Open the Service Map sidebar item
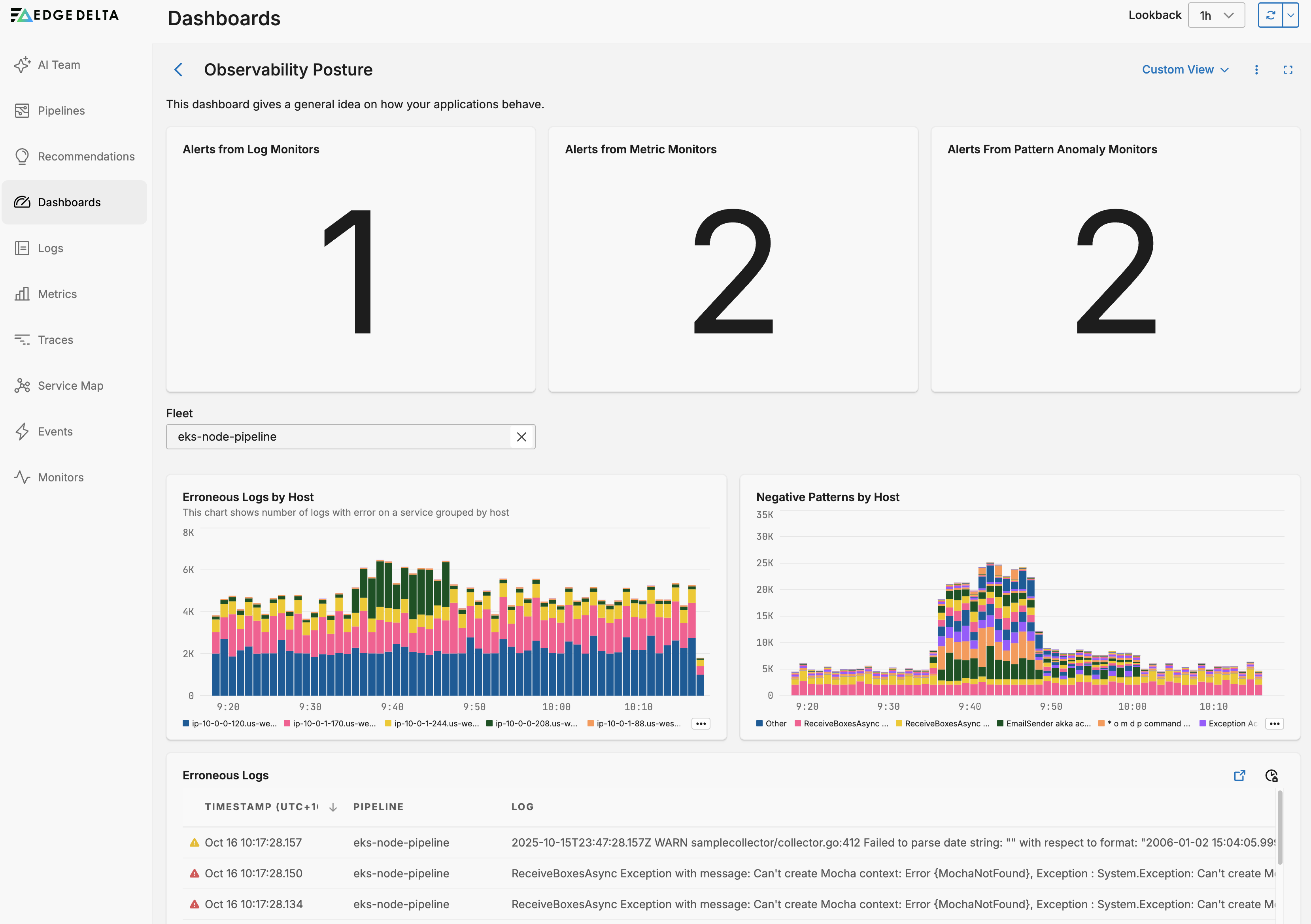 (70, 386)
